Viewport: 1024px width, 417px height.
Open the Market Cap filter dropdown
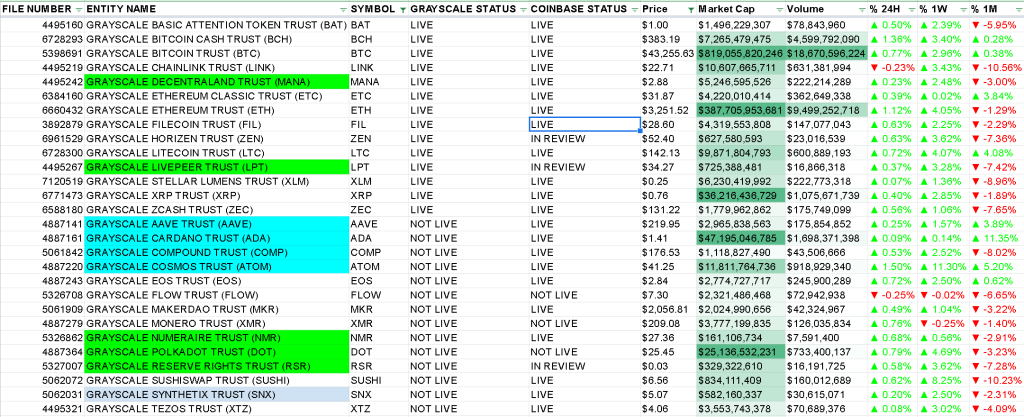[779, 10]
